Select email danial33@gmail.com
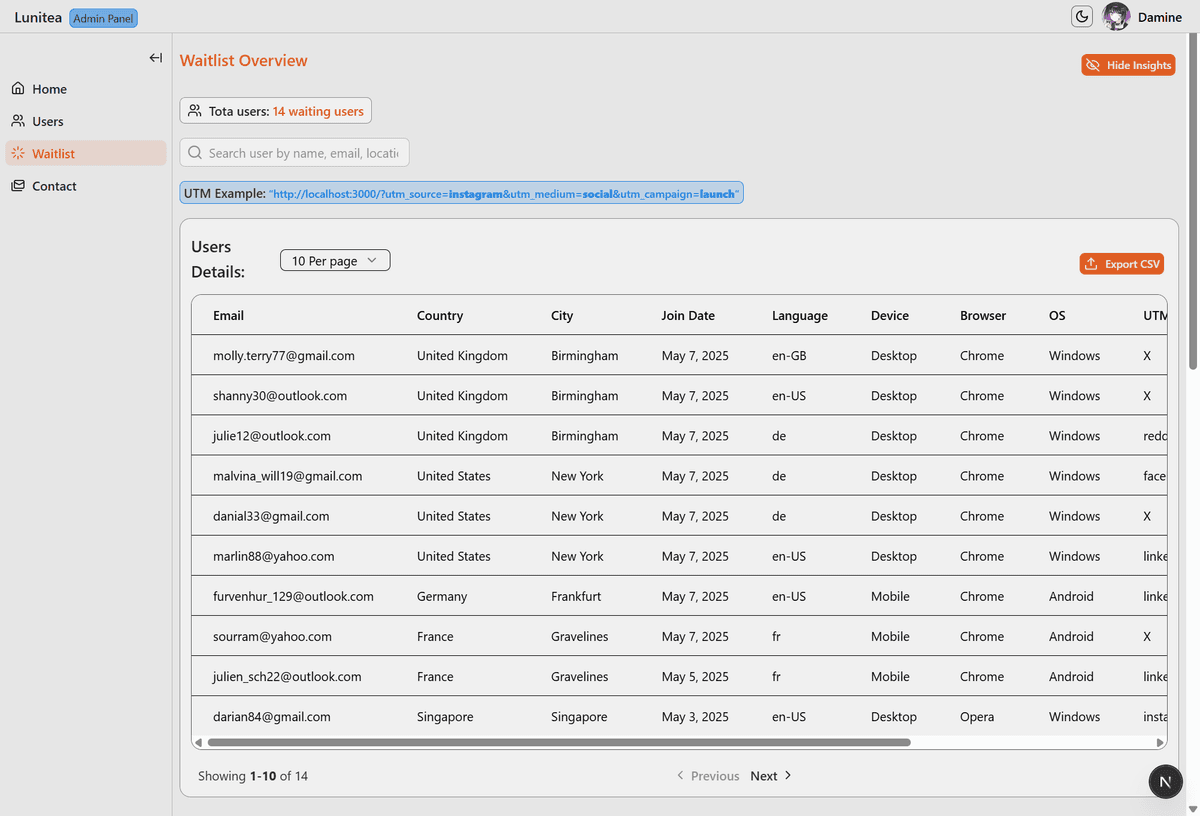 point(271,516)
